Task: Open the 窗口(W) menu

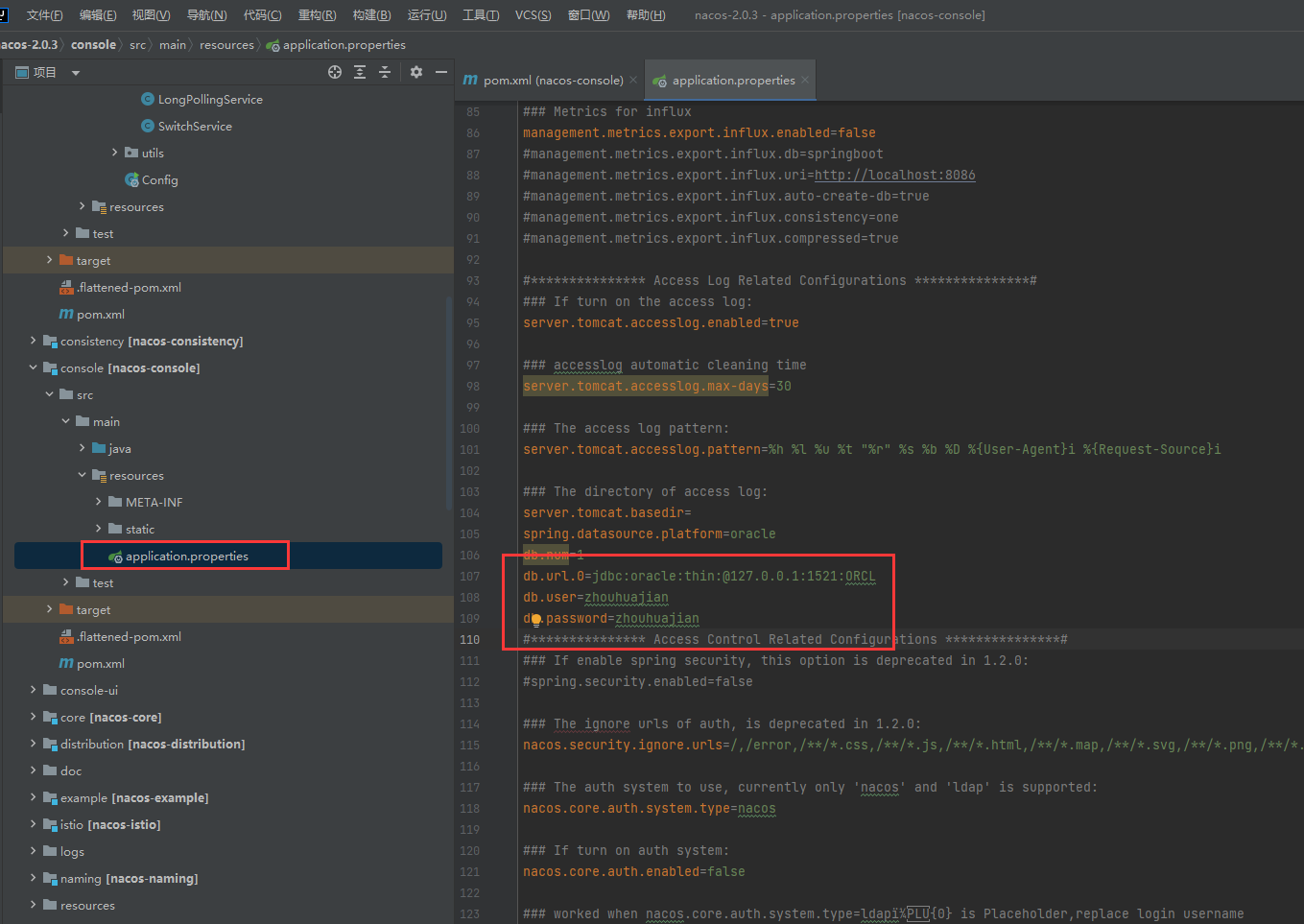Action: (588, 15)
